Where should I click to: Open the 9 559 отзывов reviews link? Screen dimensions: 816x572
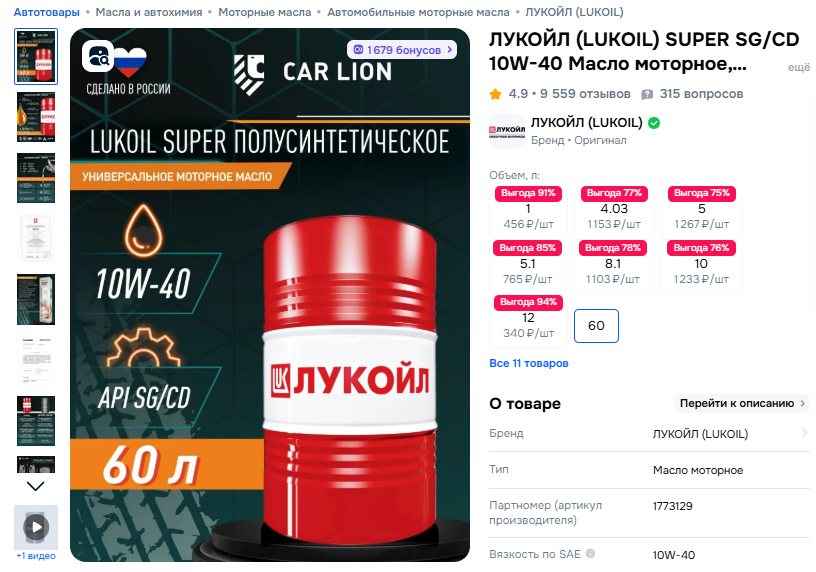[x=585, y=94]
